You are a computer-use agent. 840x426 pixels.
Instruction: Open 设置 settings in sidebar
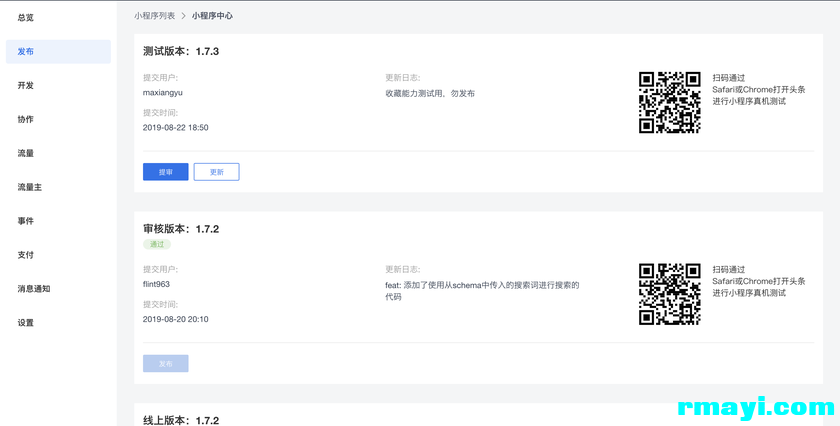click(x=26, y=323)
